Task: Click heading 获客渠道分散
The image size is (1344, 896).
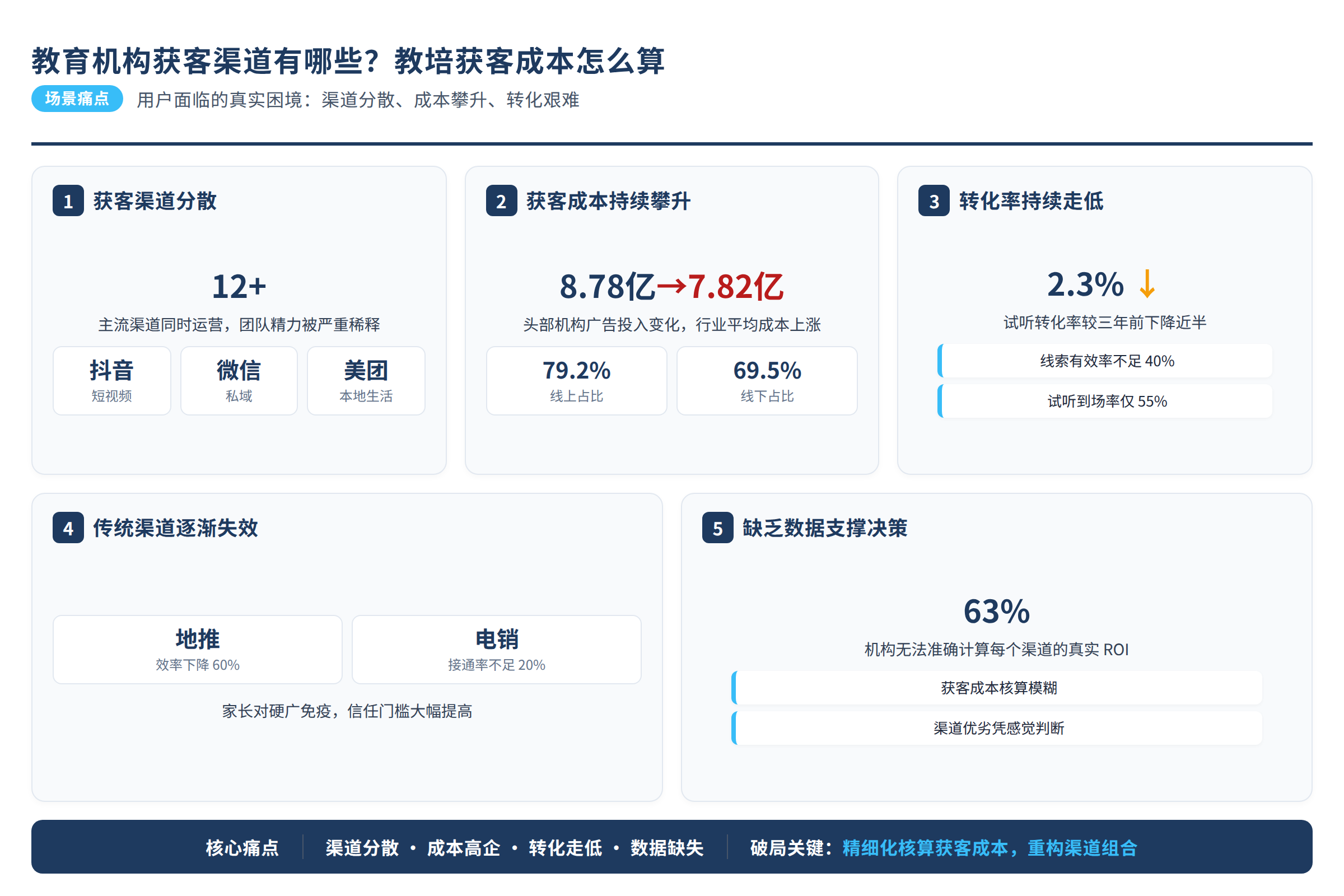Action: (155, 201)
